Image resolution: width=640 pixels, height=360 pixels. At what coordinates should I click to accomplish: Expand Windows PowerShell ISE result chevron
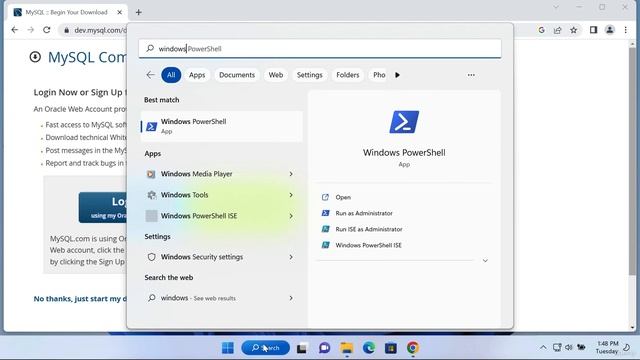coord(291,216)
